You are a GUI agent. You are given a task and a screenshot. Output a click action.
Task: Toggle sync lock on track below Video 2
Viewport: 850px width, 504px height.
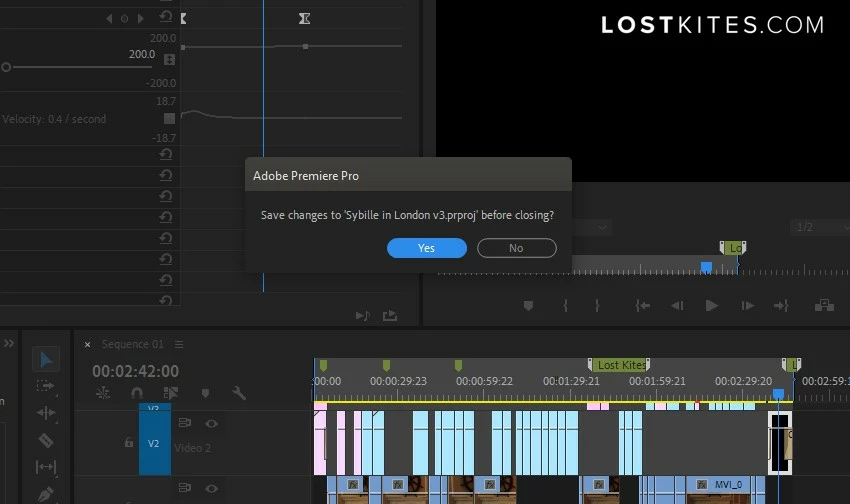(x=184, y=488)
